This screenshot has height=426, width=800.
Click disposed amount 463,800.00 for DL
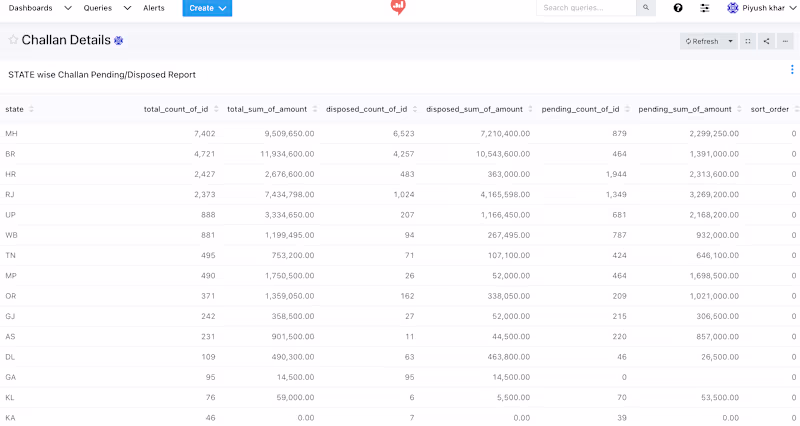(509, 357)
